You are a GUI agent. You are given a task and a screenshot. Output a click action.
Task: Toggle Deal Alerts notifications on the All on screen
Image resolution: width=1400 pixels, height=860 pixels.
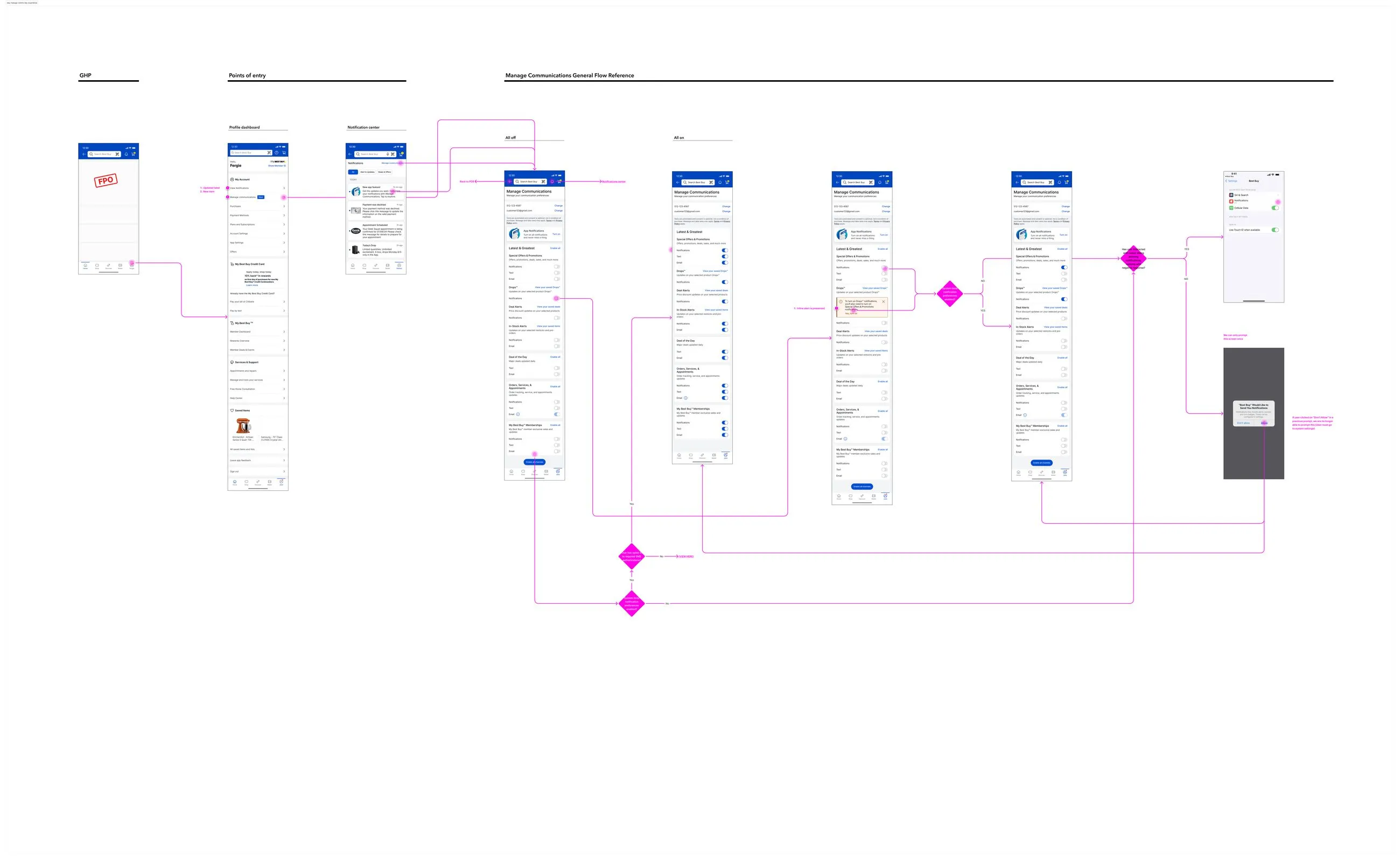coord(724,301)
